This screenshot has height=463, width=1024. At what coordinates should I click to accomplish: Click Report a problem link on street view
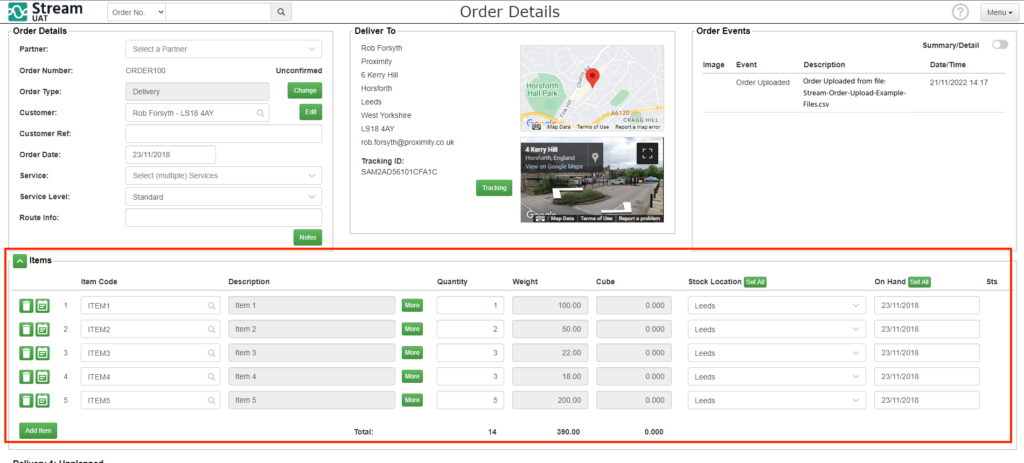click(x=639, y=219)
